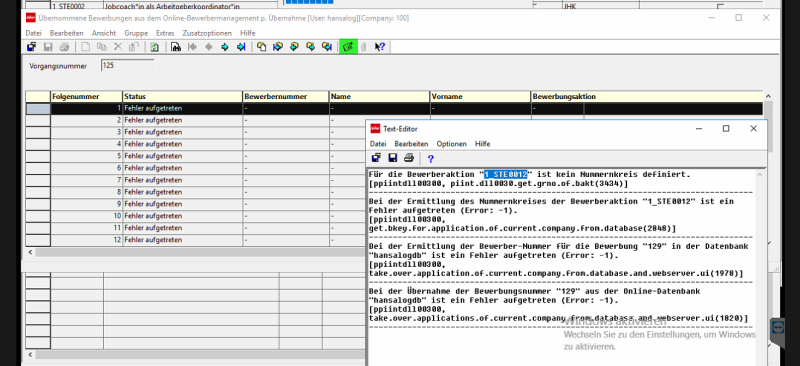The height and width of the screenshot is (366, 800).
Task: Click the Vorname column header
Action: click(481, 96)
